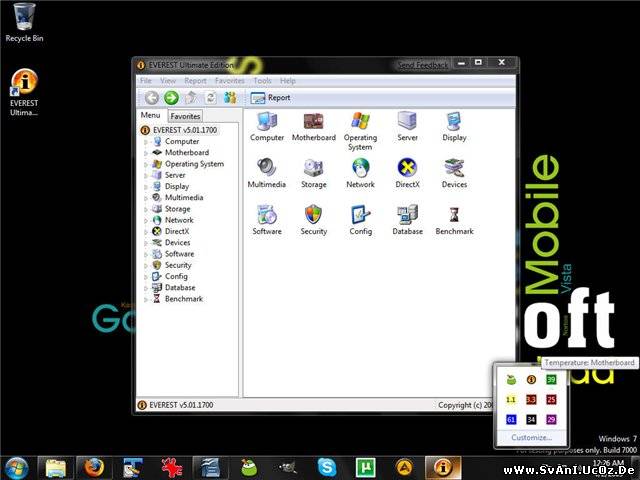Image resolution: width=640 pixels, height=480 pixels.
Task: Click the Send Feedback link in title bar
Action: pyautogui.click(x=423, y=64)
